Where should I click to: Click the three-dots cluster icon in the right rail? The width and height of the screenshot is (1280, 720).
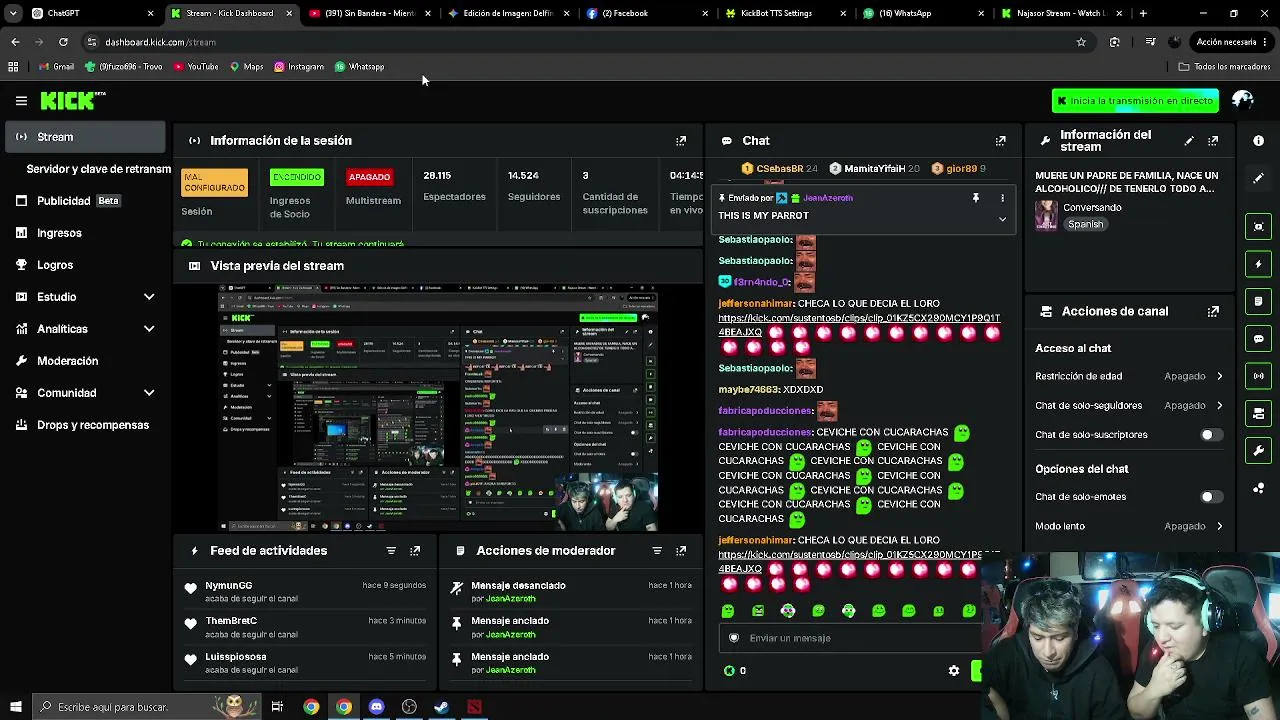coord(1259,488)
